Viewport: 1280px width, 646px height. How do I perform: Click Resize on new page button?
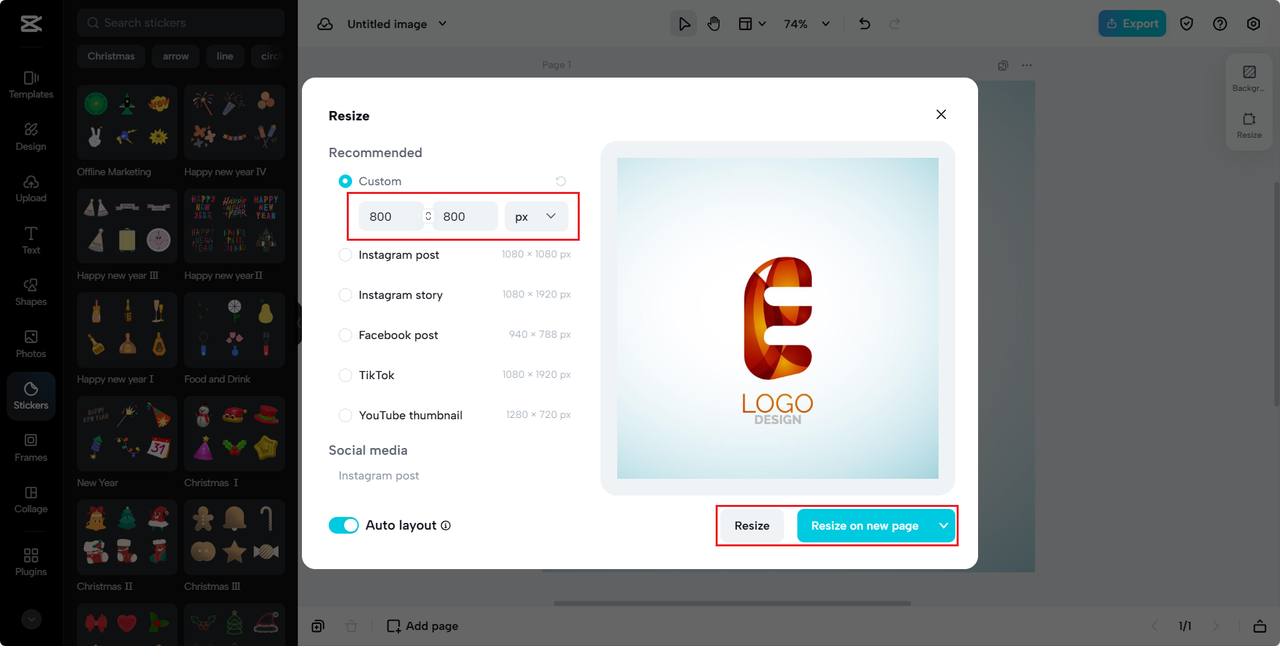coord(864,526)
